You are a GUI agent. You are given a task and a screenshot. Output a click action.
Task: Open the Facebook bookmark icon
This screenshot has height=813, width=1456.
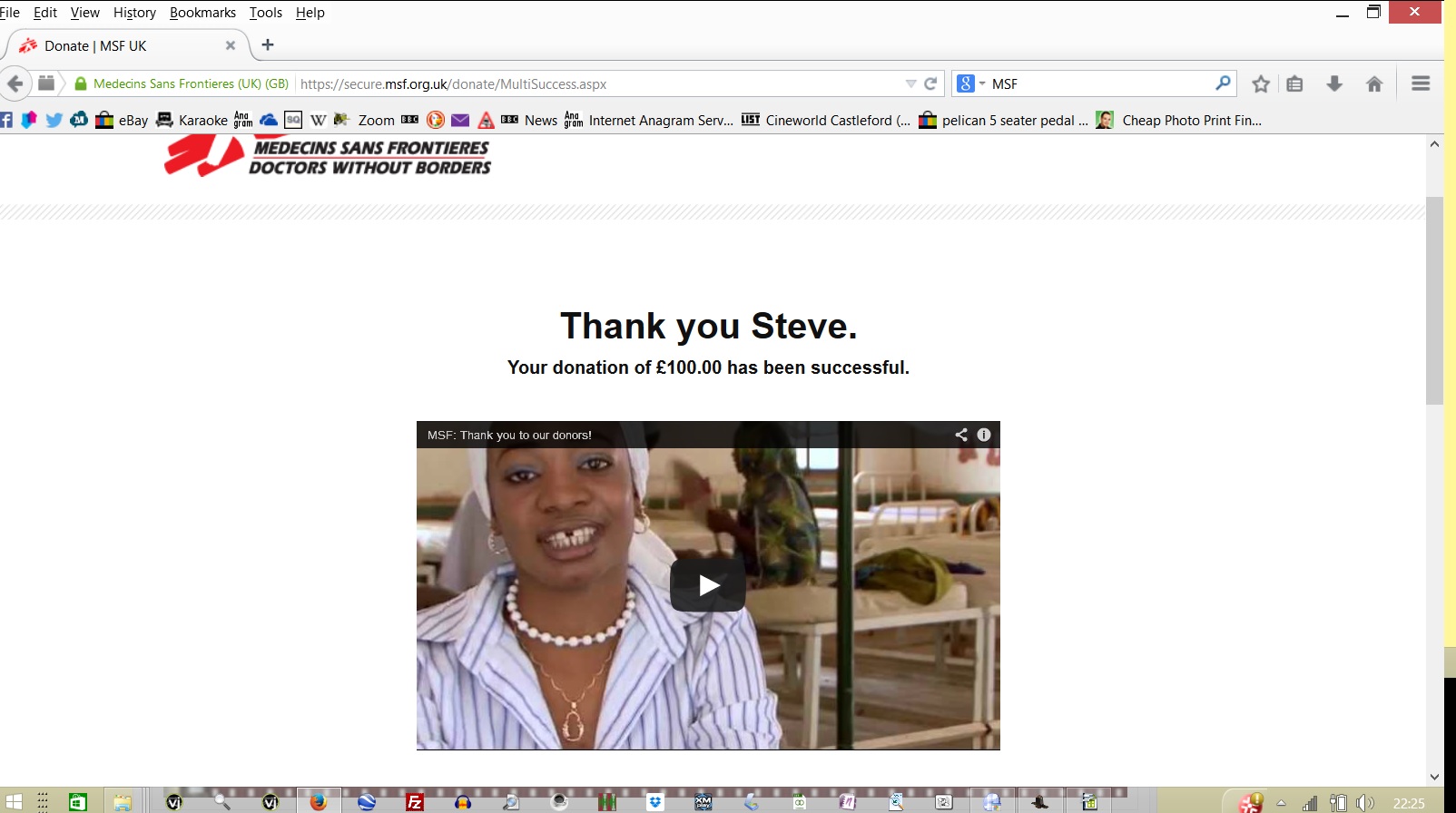[6, 120]
